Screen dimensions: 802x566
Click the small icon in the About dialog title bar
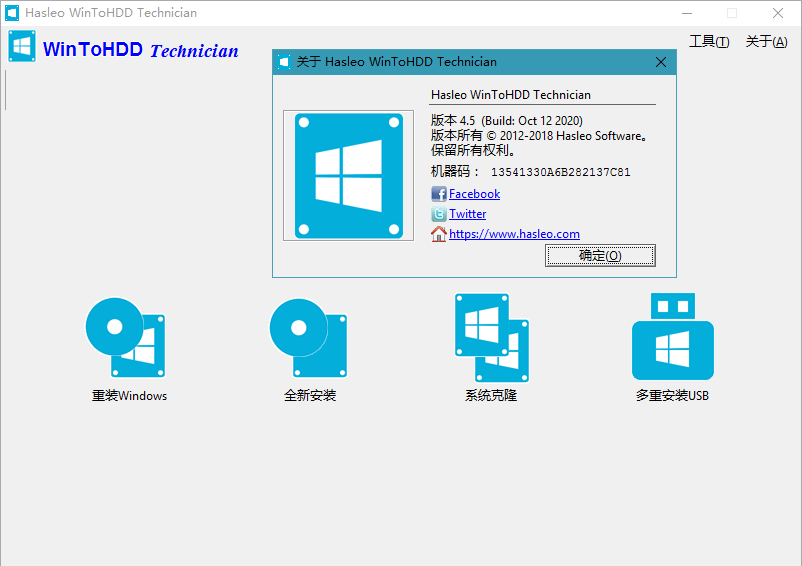[284, 62]
